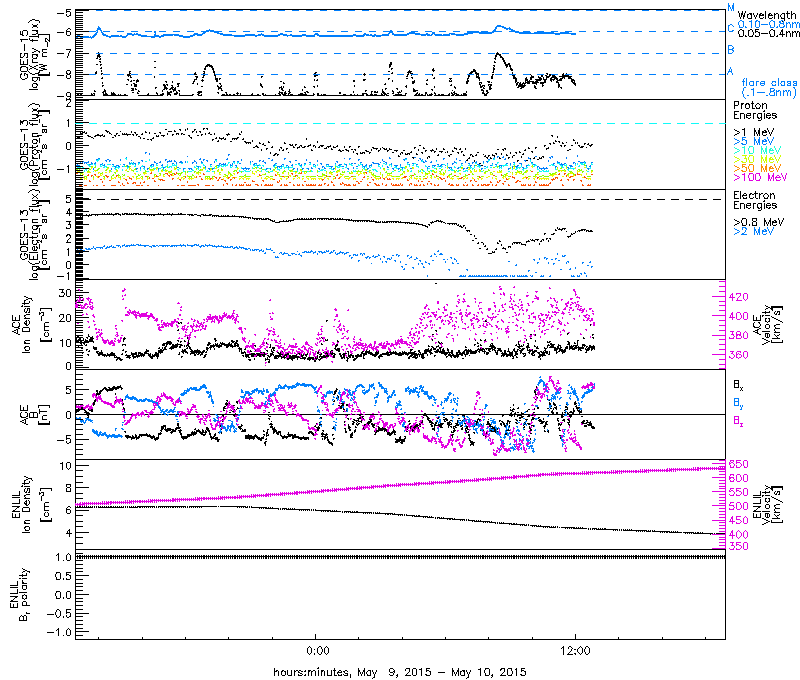
Task: Click the '420' ACE velocity tick label
Action: [738, 297]
